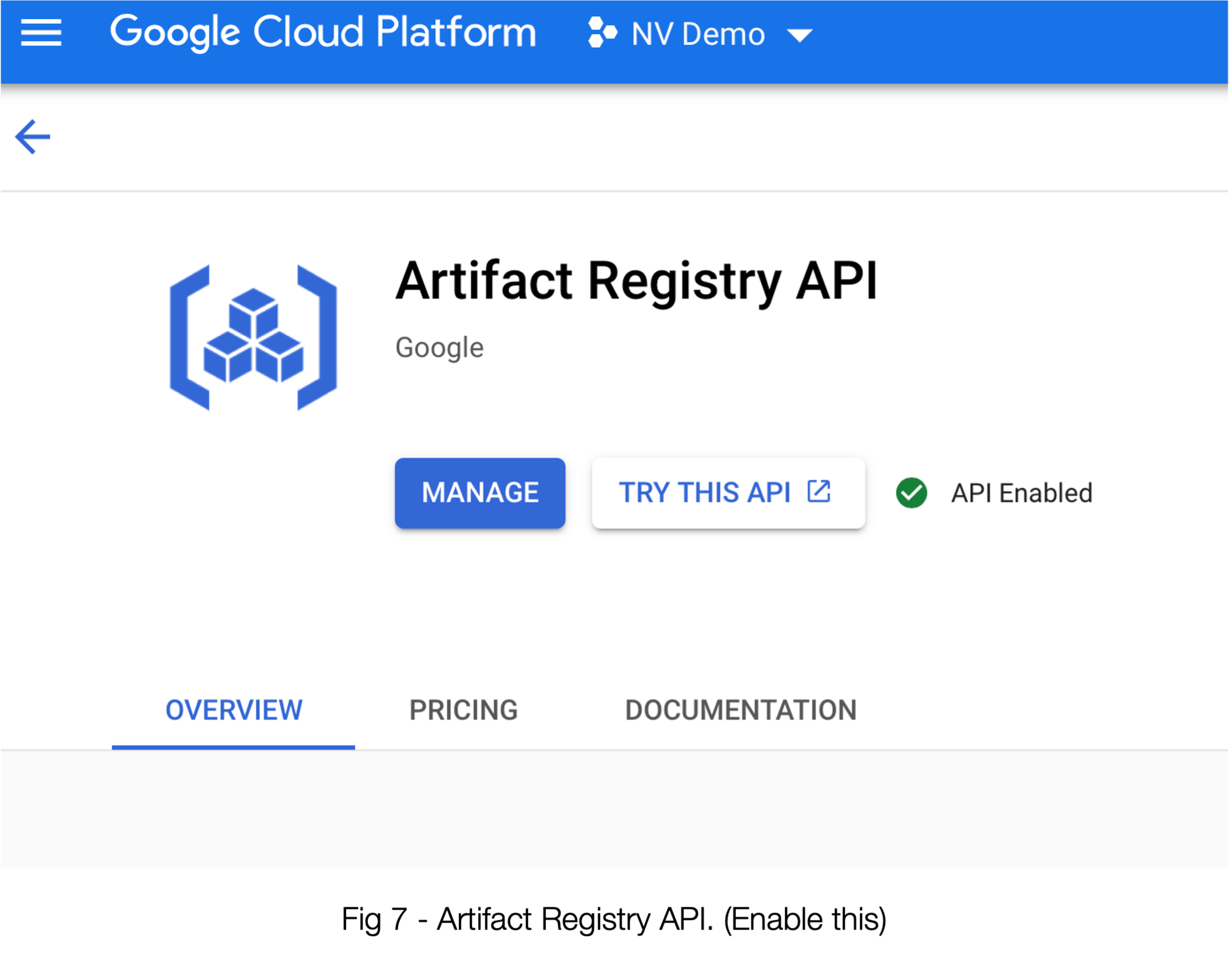Switch to the OVERVIEW tab
Viewport: 1232px width, 954px height.
(x=233, y=710)
